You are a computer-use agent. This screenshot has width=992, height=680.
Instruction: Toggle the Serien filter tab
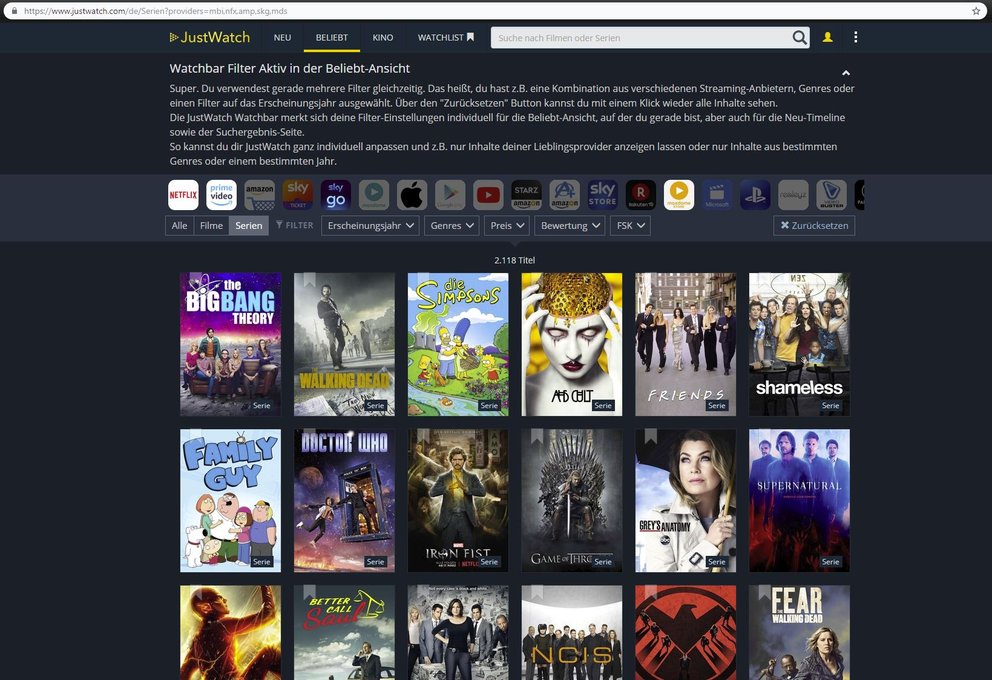click(x=248, y=225)
